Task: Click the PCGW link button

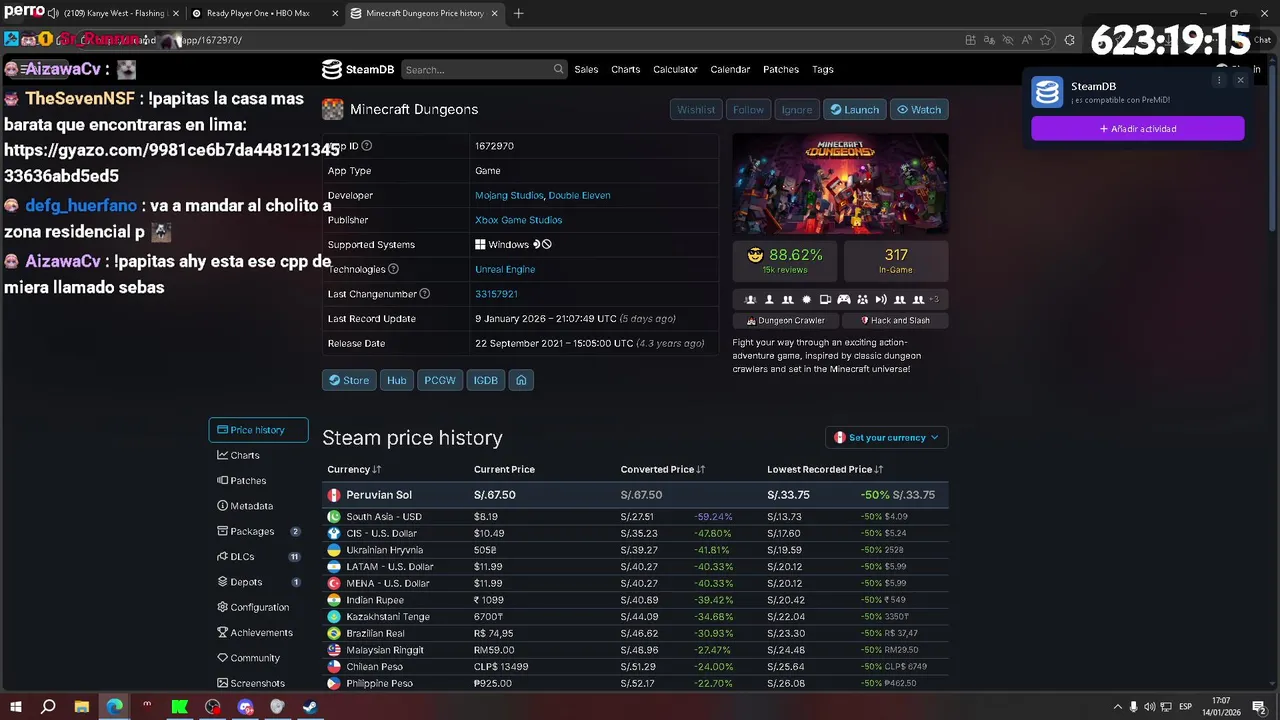Action: pos(440,380)
